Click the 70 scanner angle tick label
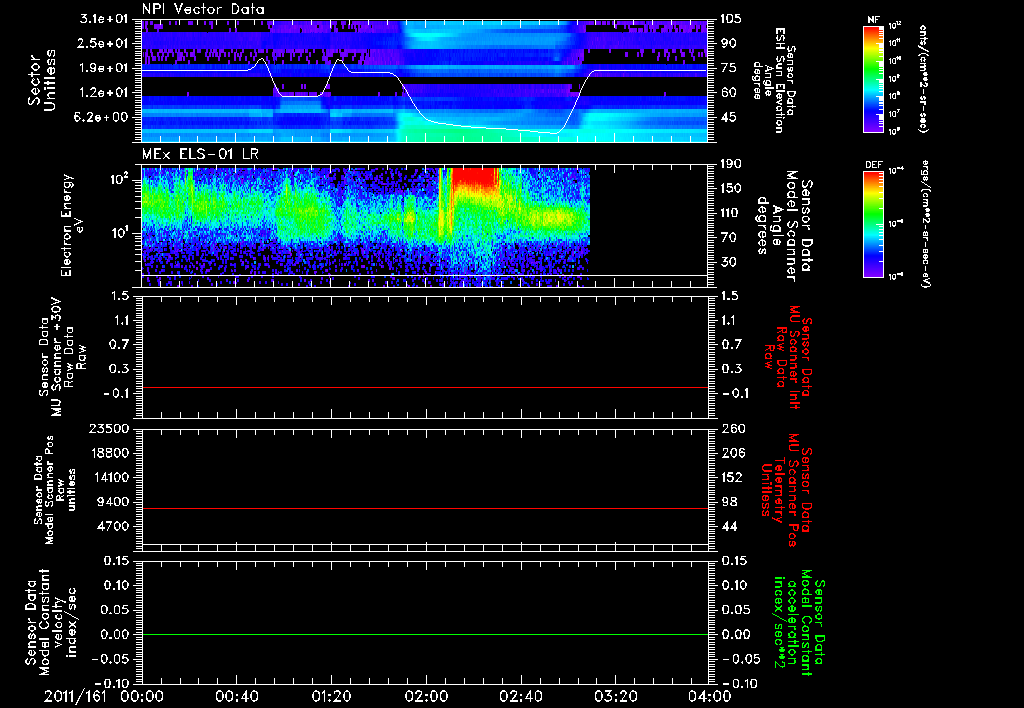 click(x=728, y=238)
